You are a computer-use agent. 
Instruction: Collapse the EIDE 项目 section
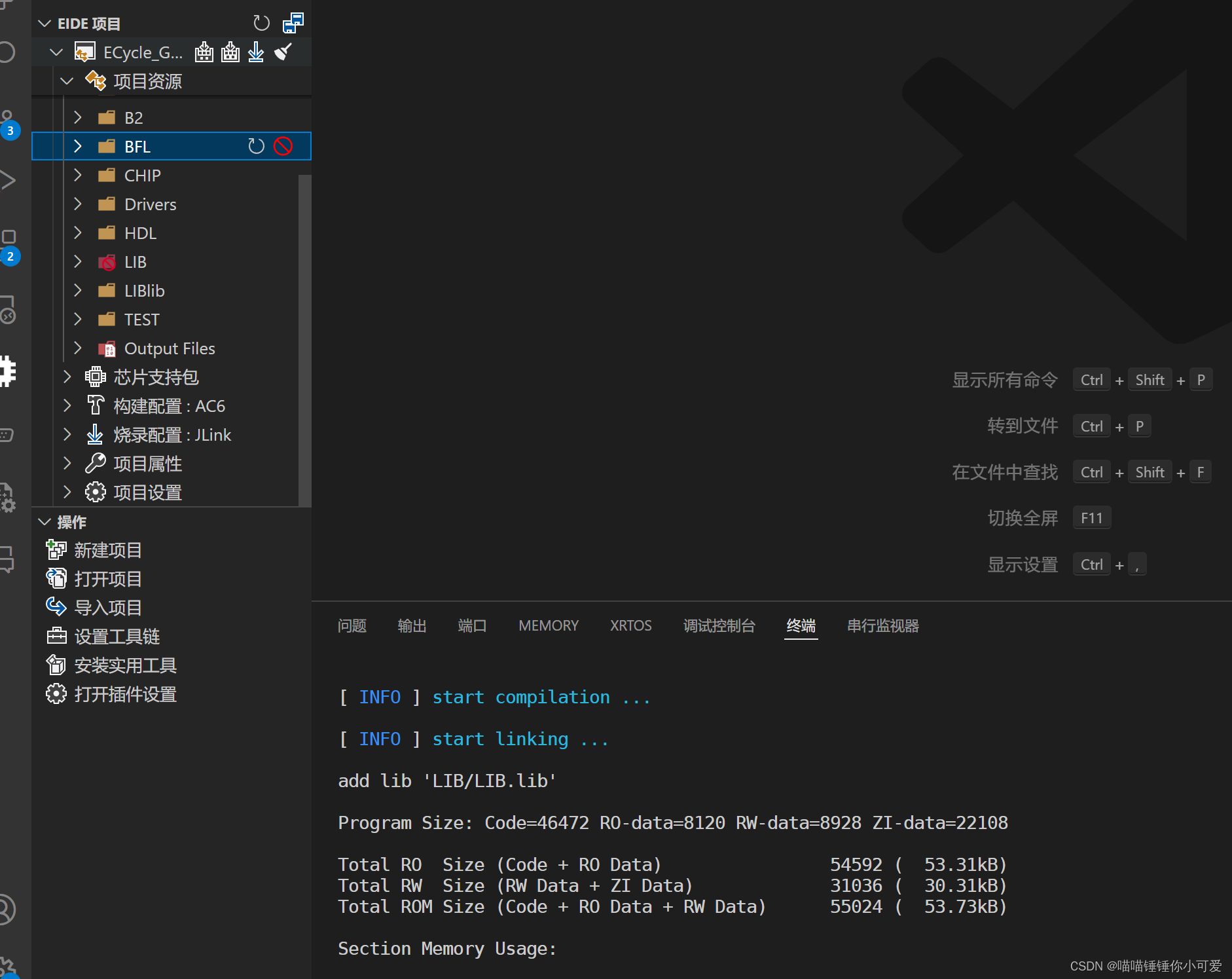[45, 24]
